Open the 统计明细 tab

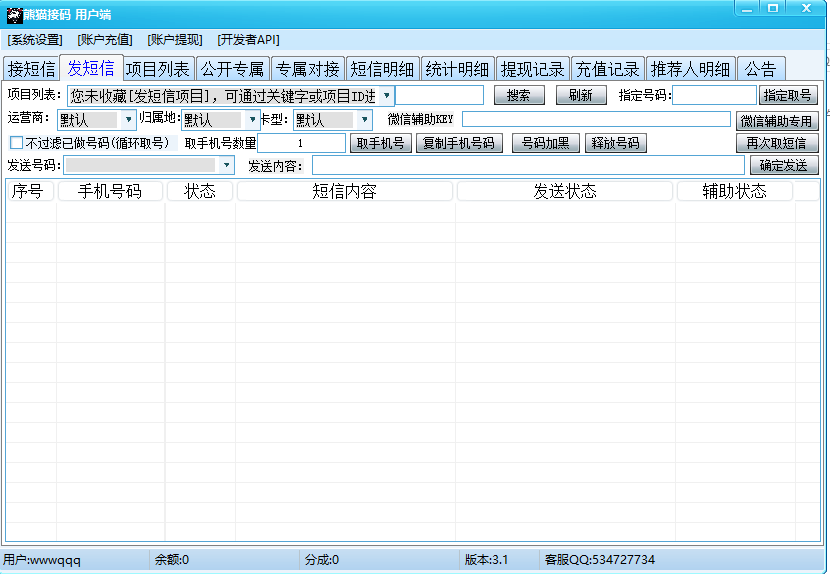[458, 69]
